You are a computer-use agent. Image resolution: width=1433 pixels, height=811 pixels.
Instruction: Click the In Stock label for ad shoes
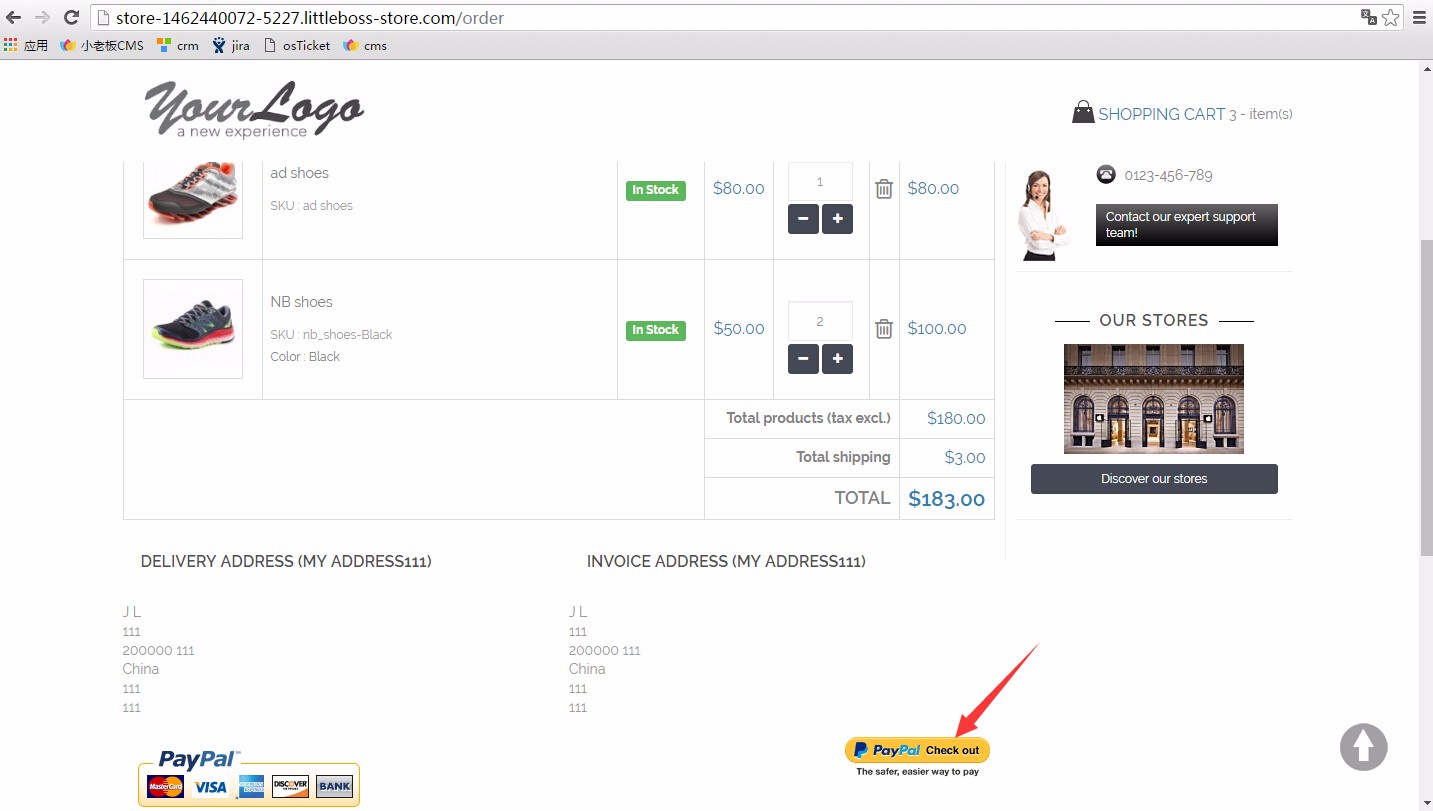[x=656, y=190]
